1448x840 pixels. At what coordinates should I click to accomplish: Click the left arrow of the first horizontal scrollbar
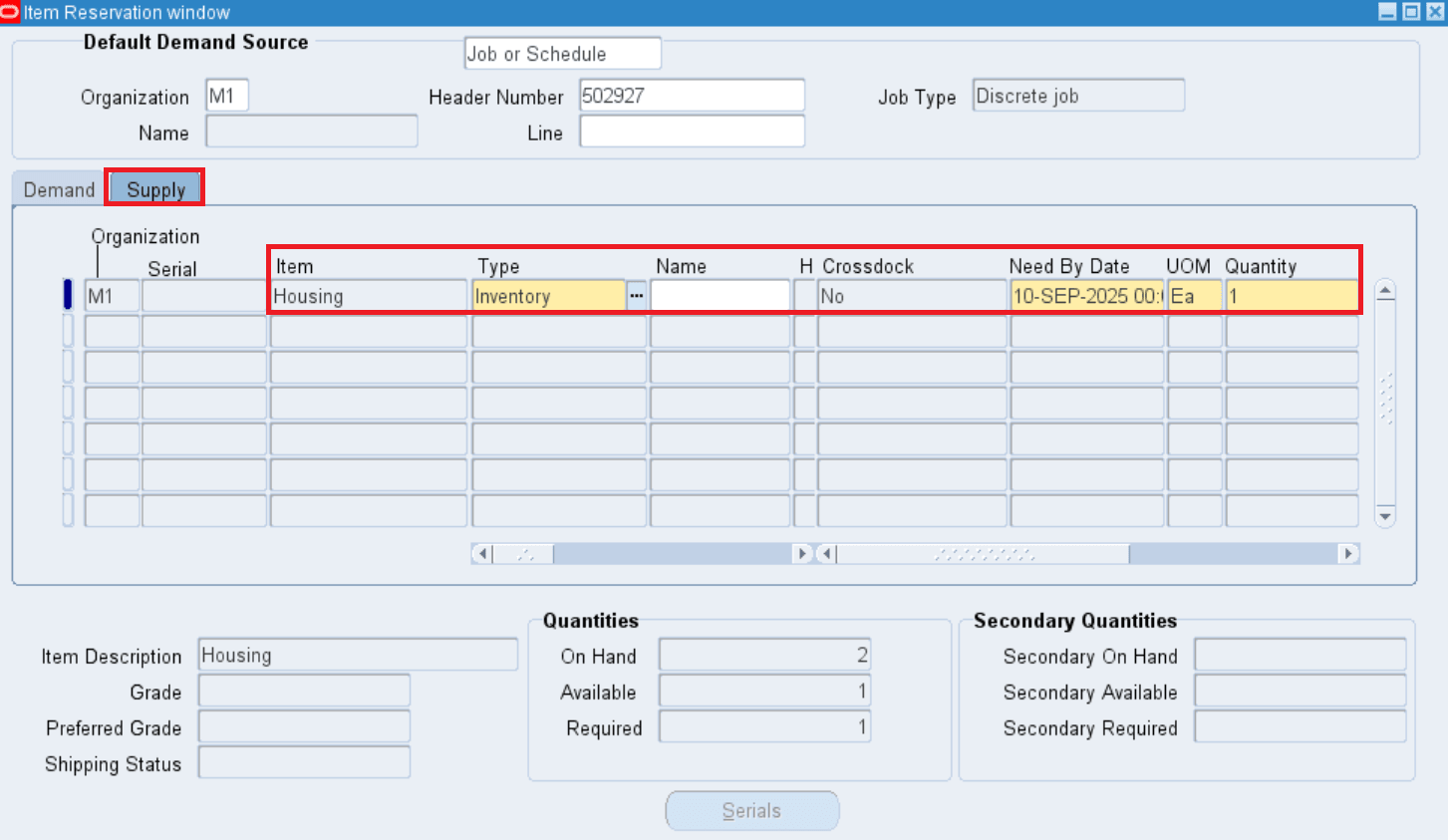(x=481, y=553)
